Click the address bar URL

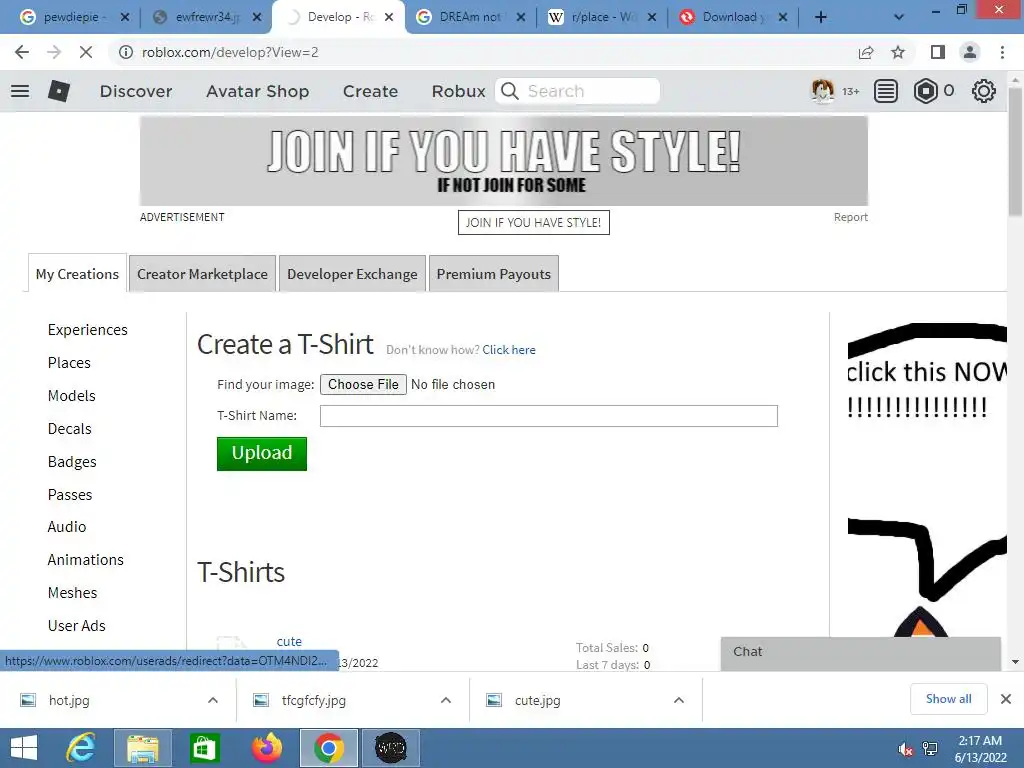click(230, 52)
